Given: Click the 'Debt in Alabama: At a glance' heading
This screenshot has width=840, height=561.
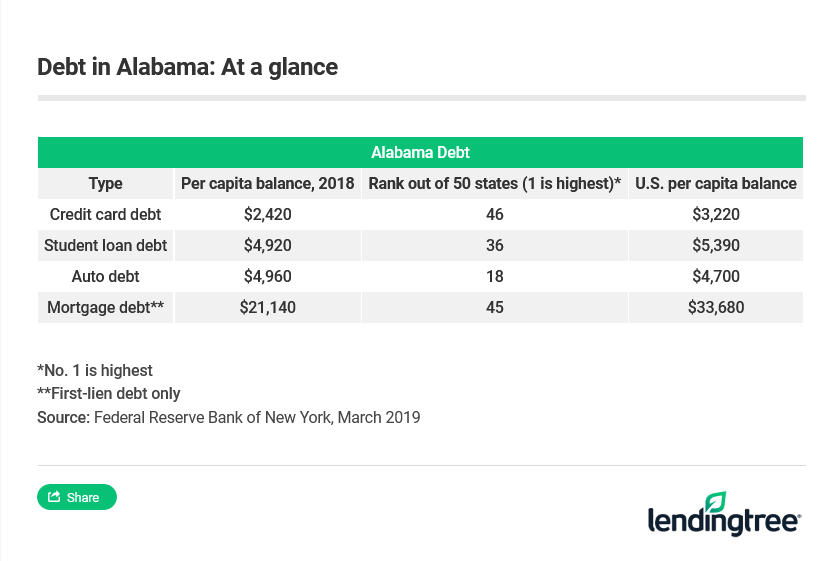Looking at the screenshot, I should (187, 67).
